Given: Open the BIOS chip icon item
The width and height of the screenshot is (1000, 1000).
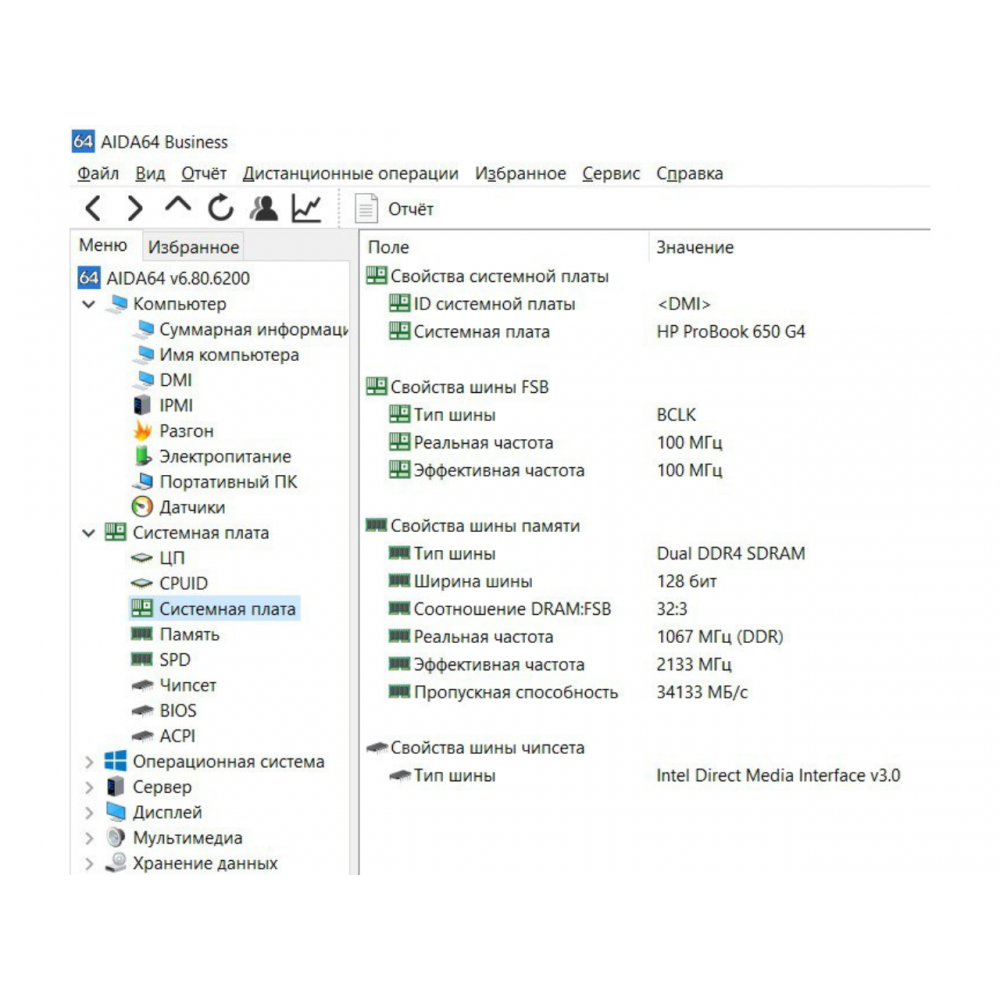Looking at the screenshot, I should tap(142, 710).
